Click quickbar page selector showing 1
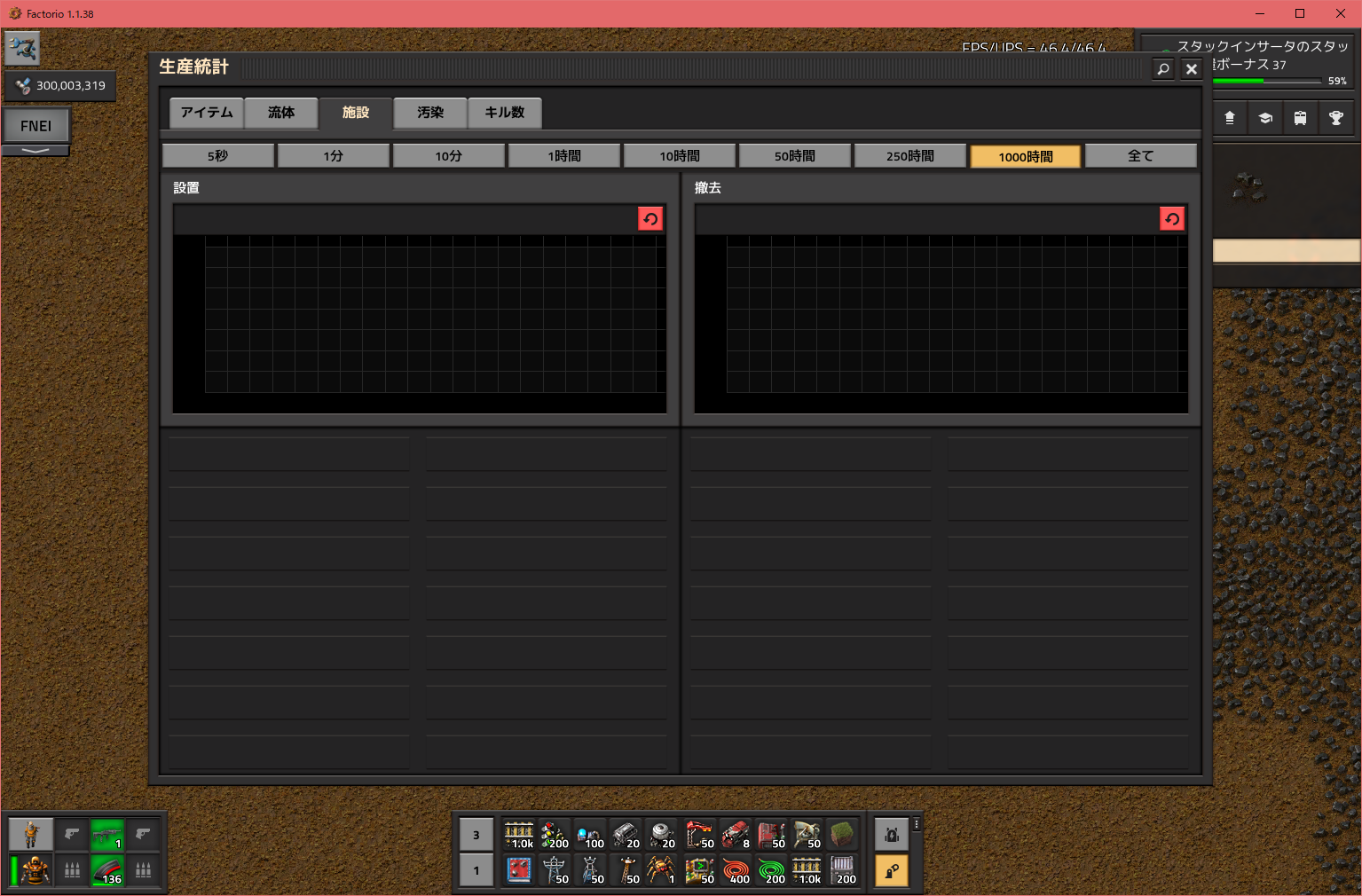Image resolution: width=1362 pixels, height=896 pixels. [x=476, y=870]
